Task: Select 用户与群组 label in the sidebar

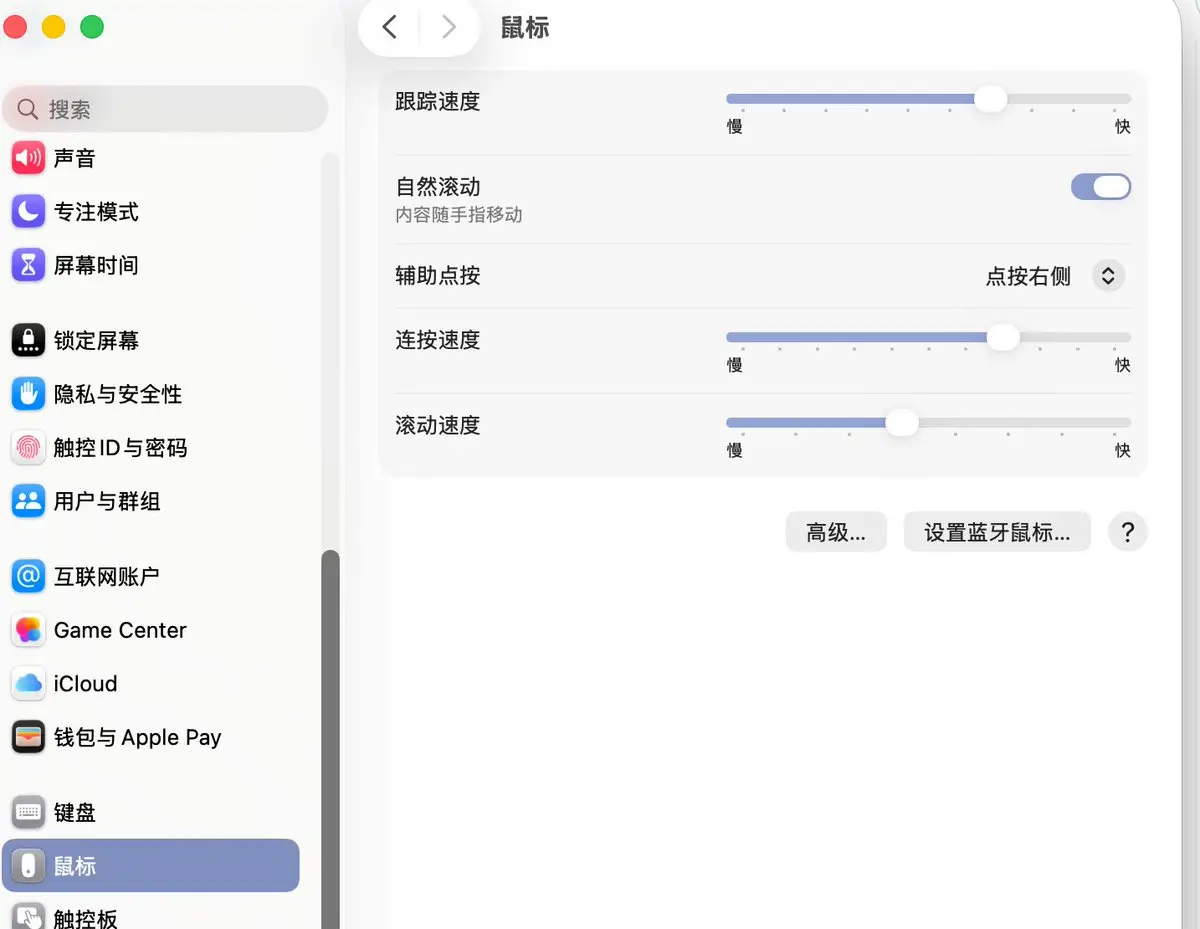Action: pos(107,501)
